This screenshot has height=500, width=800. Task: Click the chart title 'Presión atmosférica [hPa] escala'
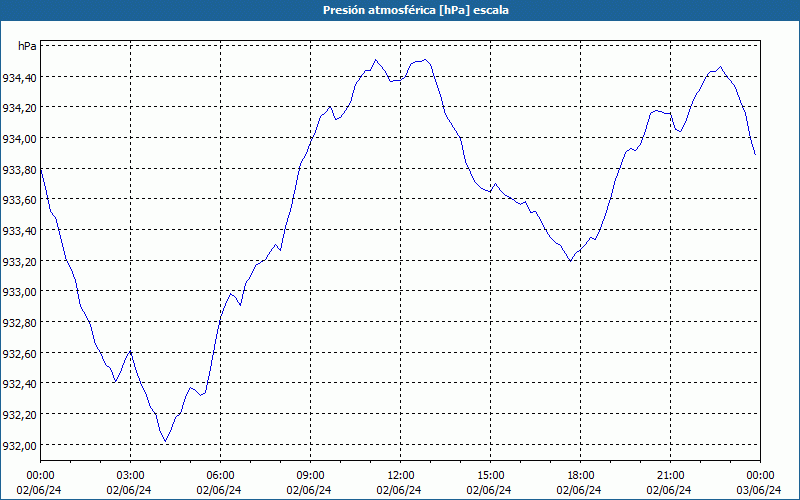click(415, 10)
